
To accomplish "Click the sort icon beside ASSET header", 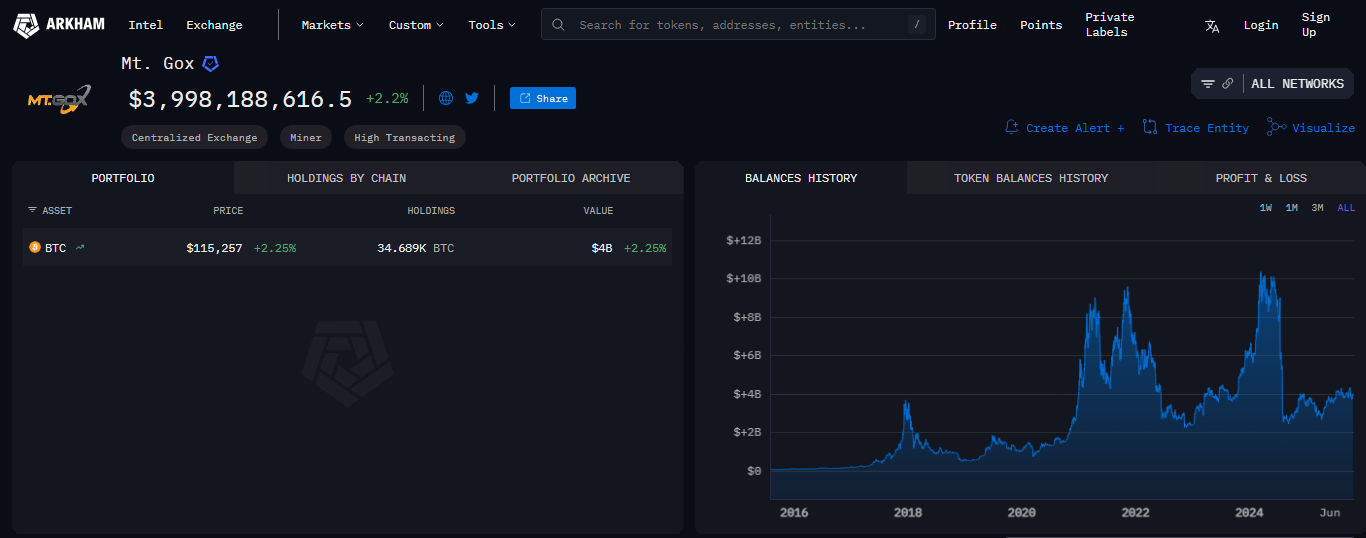I will coord(32,210).
